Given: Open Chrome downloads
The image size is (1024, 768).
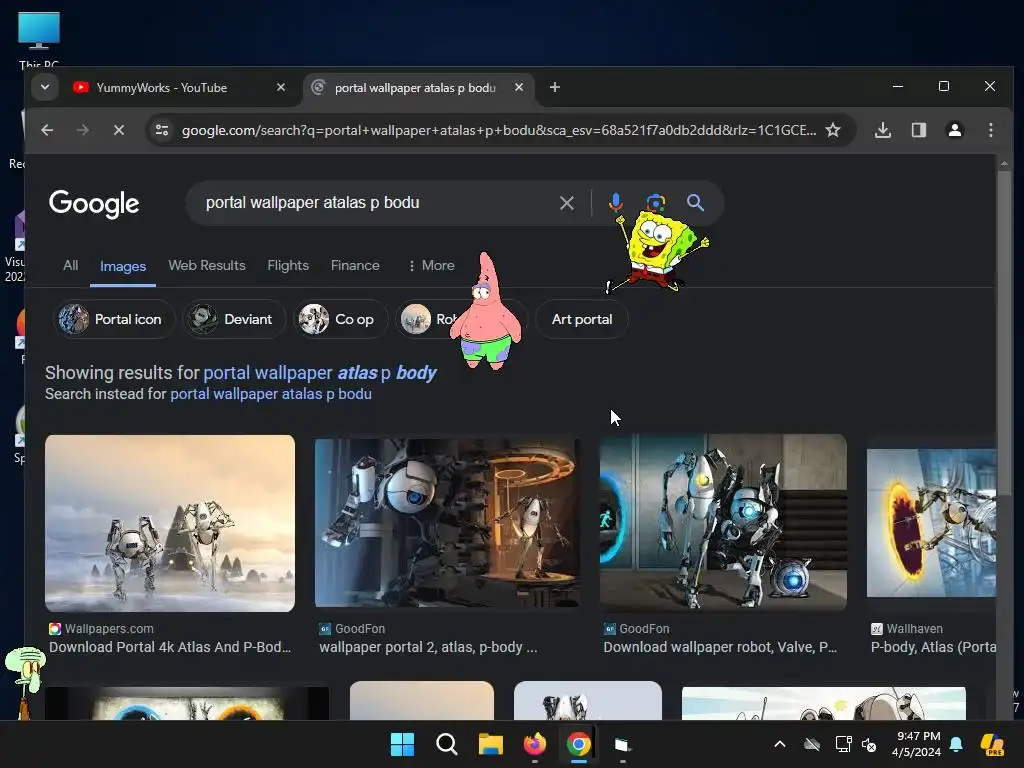Looking at the screenshot, I should pyautogui.click(x=882, y=130).
